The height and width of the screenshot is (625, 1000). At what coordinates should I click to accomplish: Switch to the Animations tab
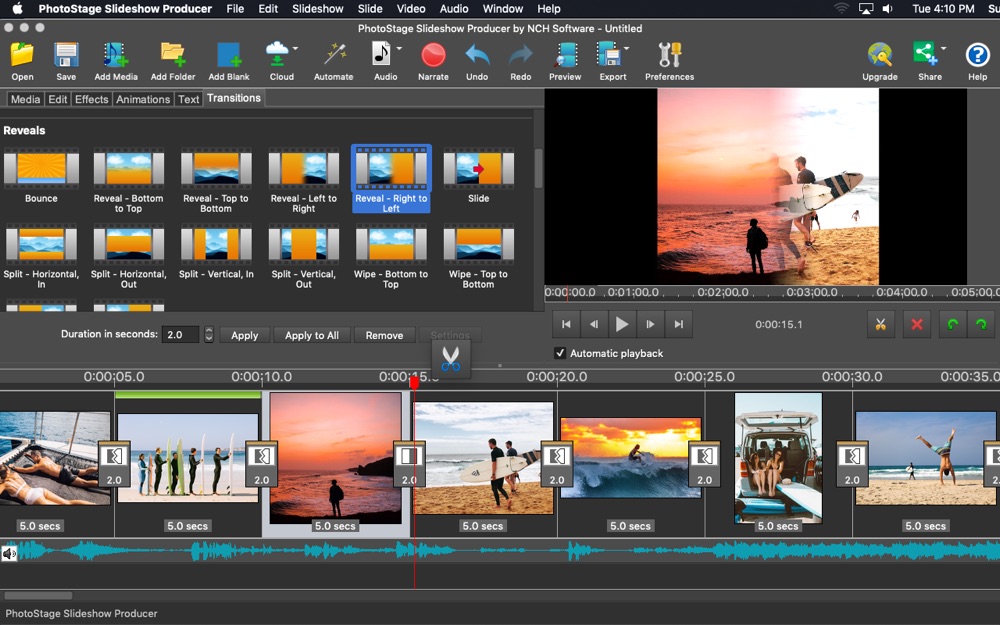click(x=143, y=99)
